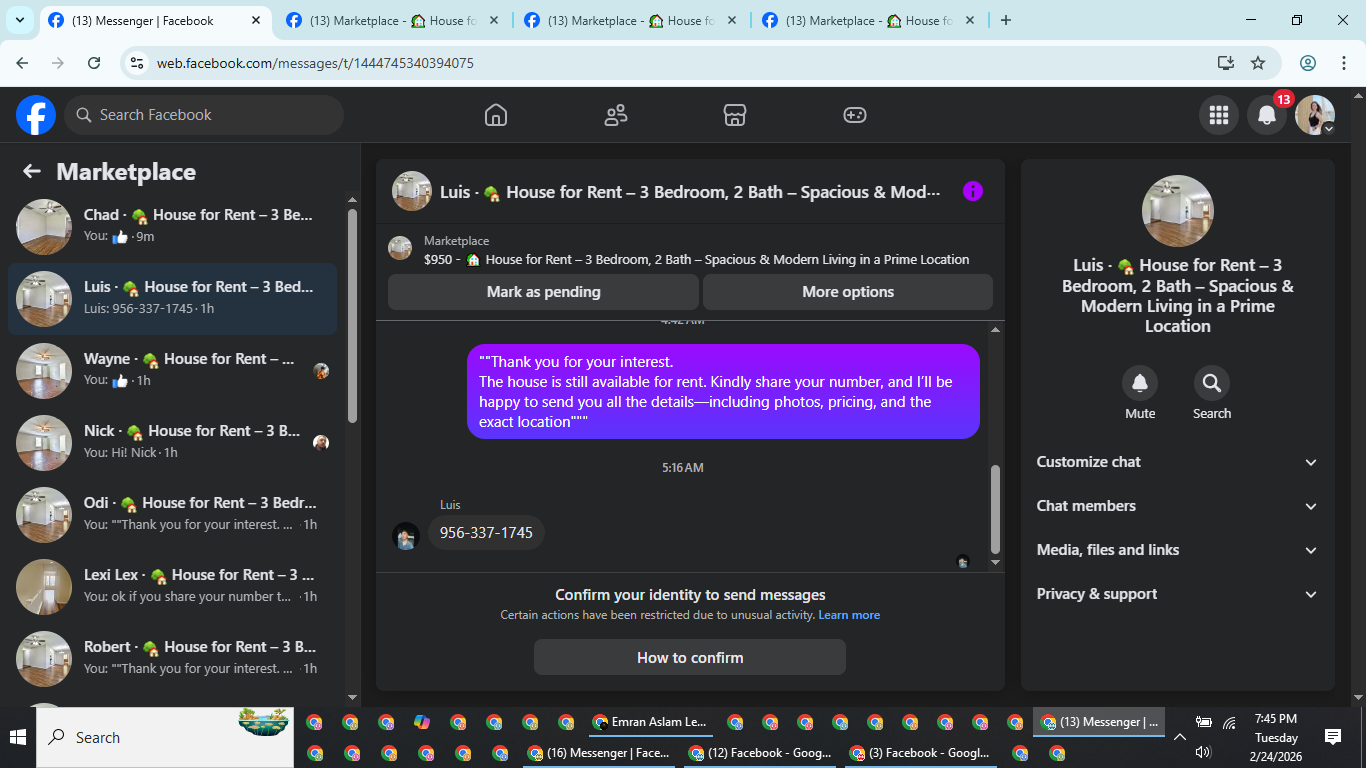Click the taskbar clock showing 7:45 PM
The width and height of the screenshot is (1366, 768).
coord(1276,738)
